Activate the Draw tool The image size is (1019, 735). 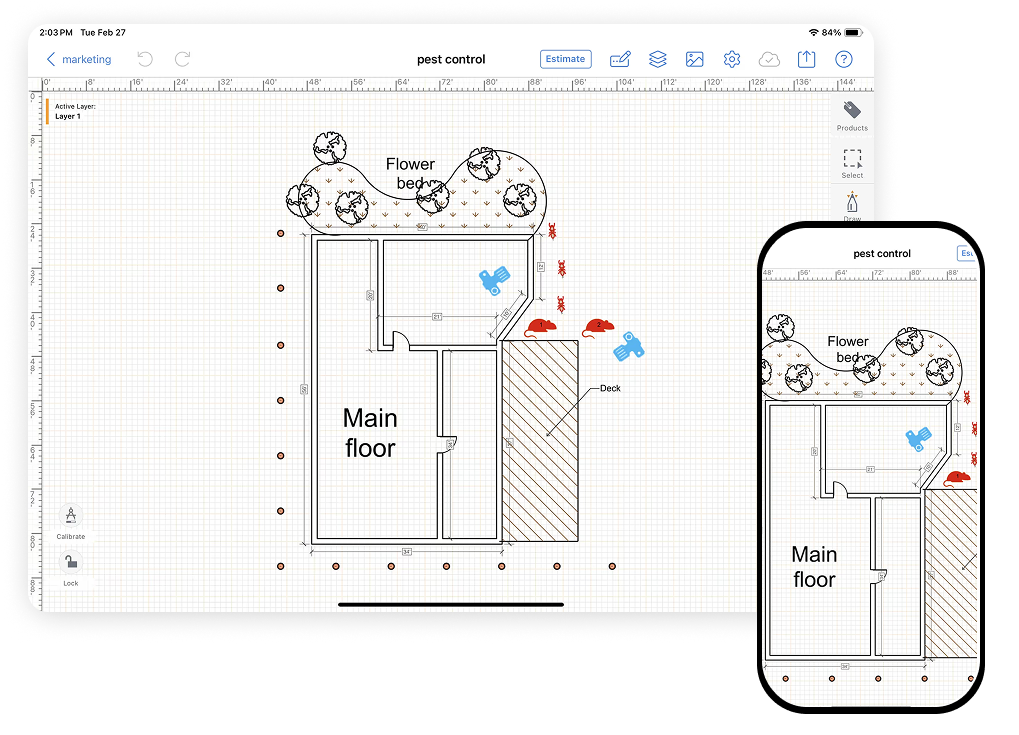852,207
